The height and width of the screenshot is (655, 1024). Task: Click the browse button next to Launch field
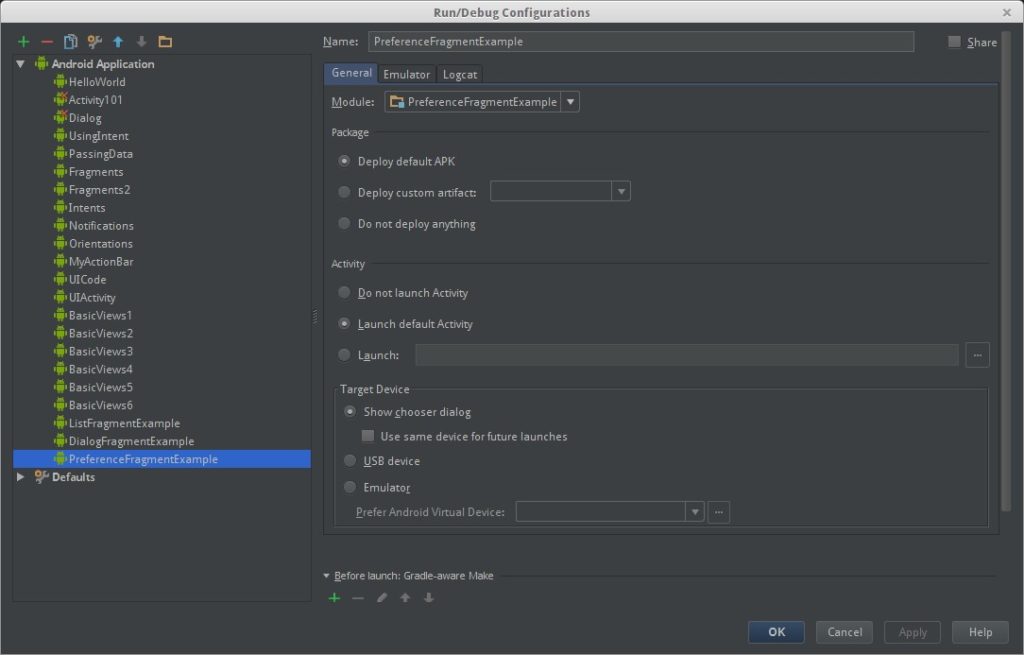click(977, 355)
